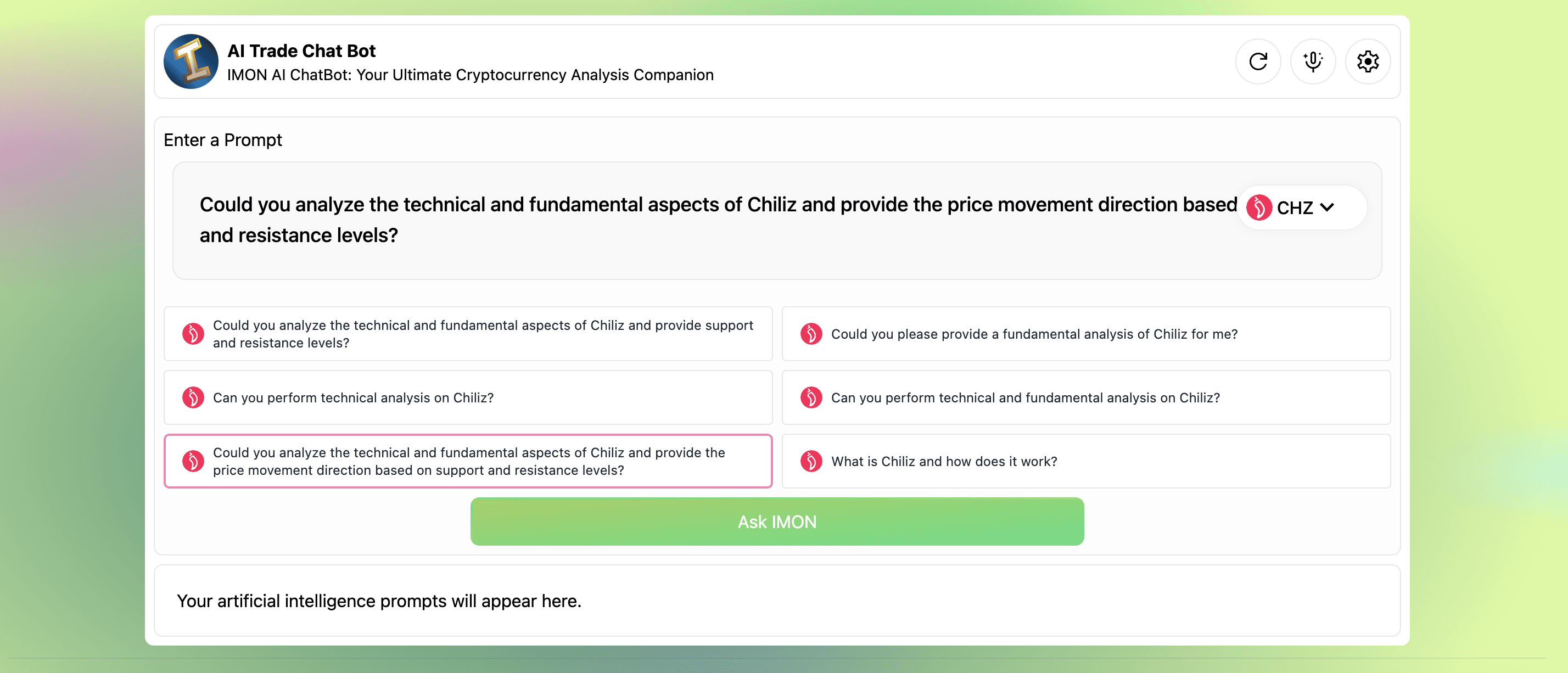Choose 'Could you please provide a fundamental analysis' suggestion
Viewport: 1568px width, 673px height.
click(x=1034, y=334)
